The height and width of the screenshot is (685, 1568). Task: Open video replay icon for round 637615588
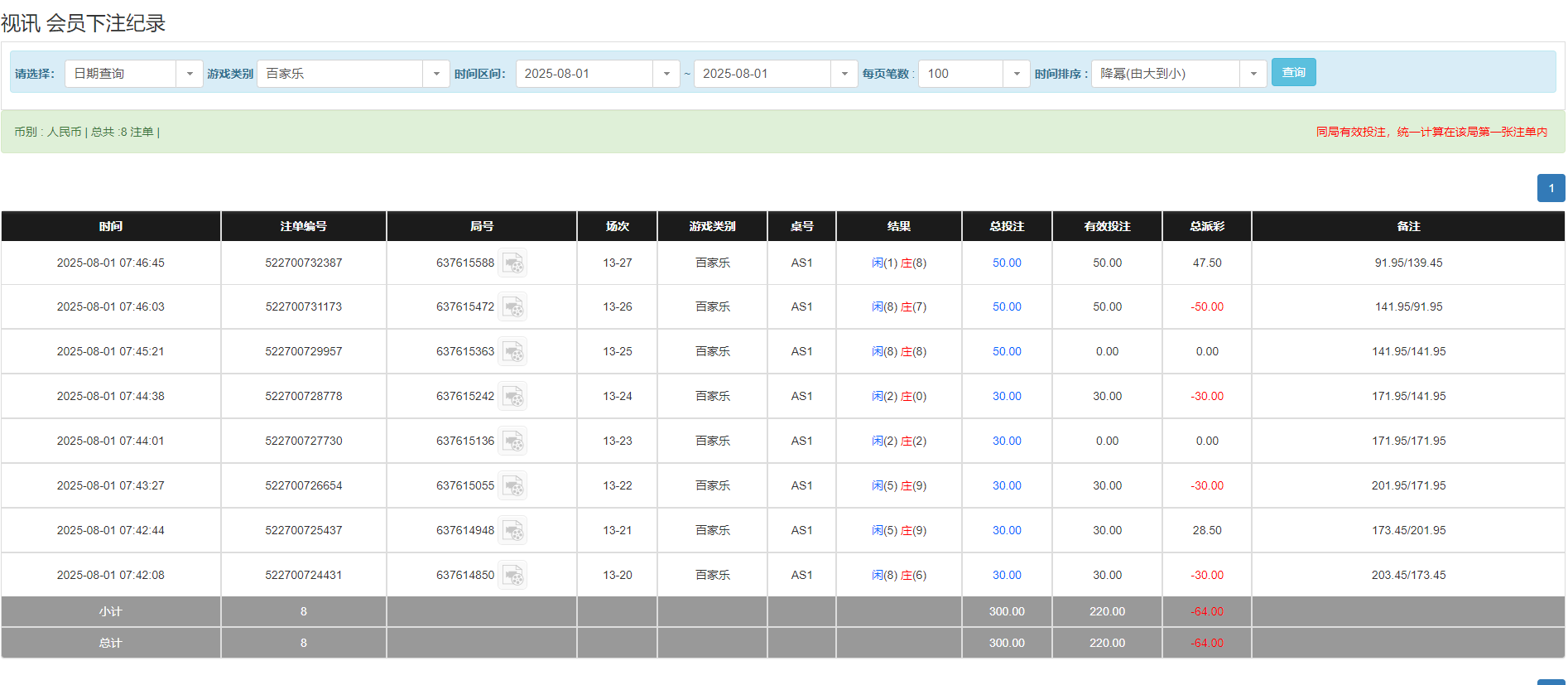click(x=512, y=263)
